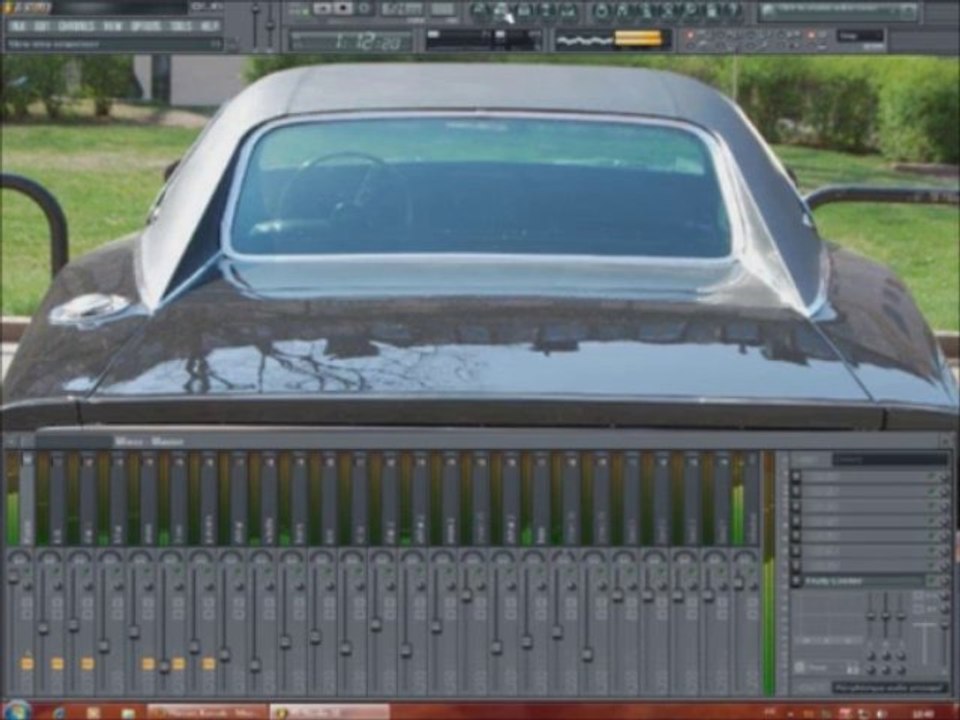
Task: Click the Fruity Limiter mix level knob
Action: click(x=945, y=580)
